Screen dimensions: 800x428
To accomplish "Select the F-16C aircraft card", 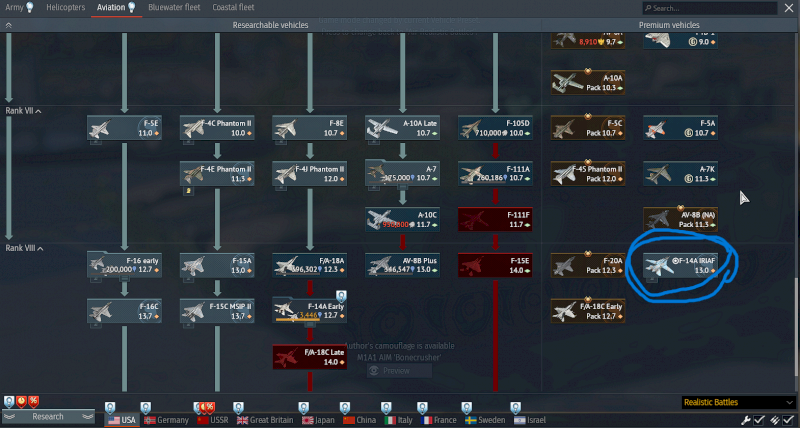I will coord(124,311).
